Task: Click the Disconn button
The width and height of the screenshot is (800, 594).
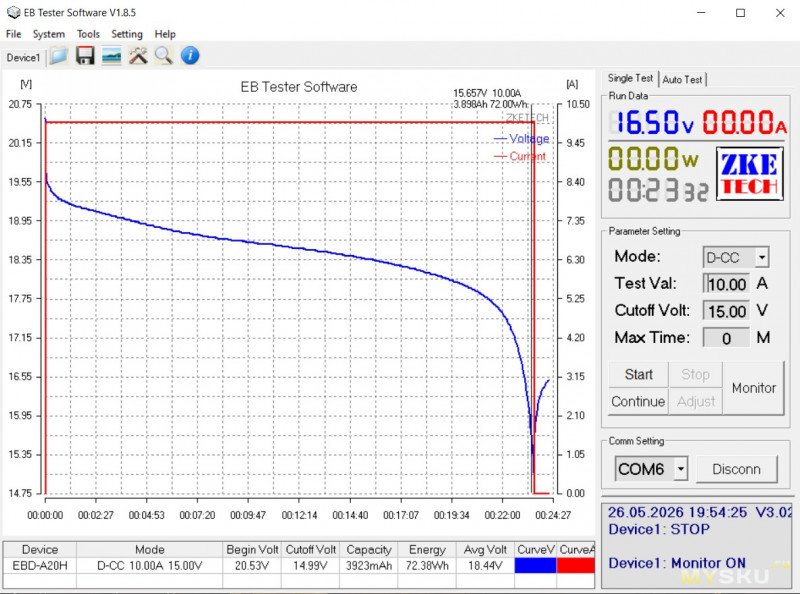Action: click(736, 469)
